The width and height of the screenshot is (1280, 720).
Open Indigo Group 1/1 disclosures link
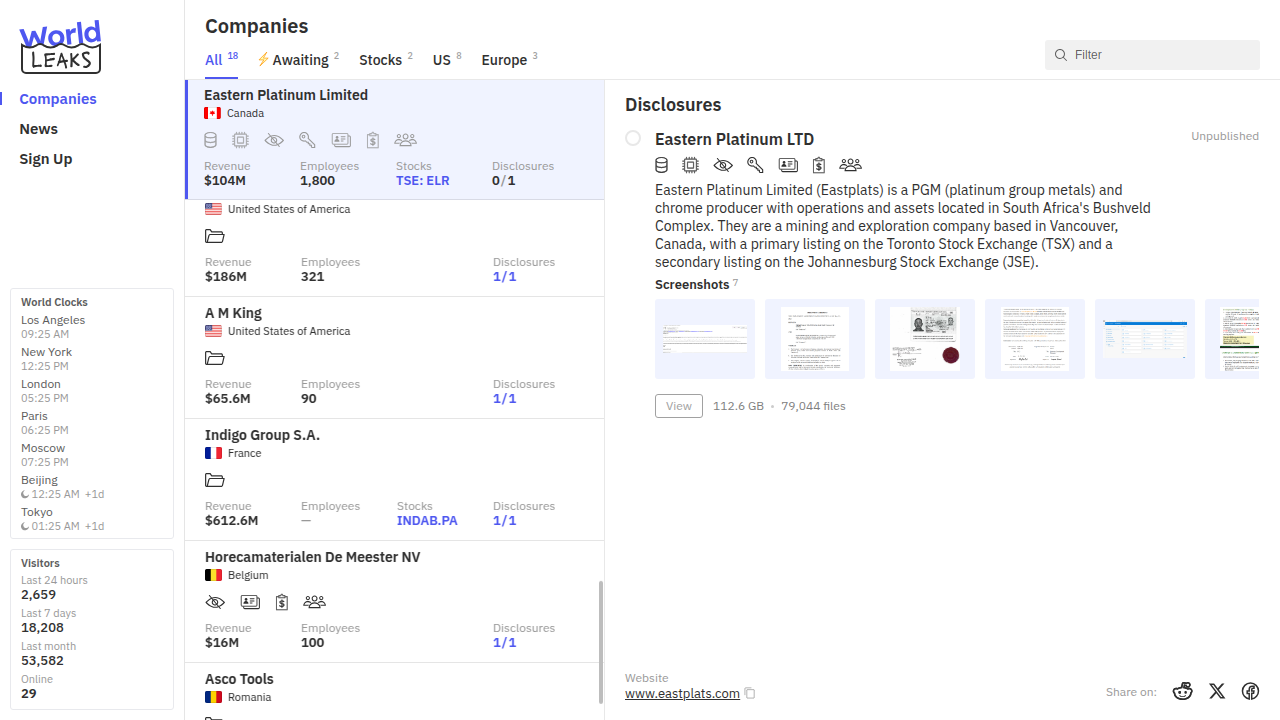(505, 521)
